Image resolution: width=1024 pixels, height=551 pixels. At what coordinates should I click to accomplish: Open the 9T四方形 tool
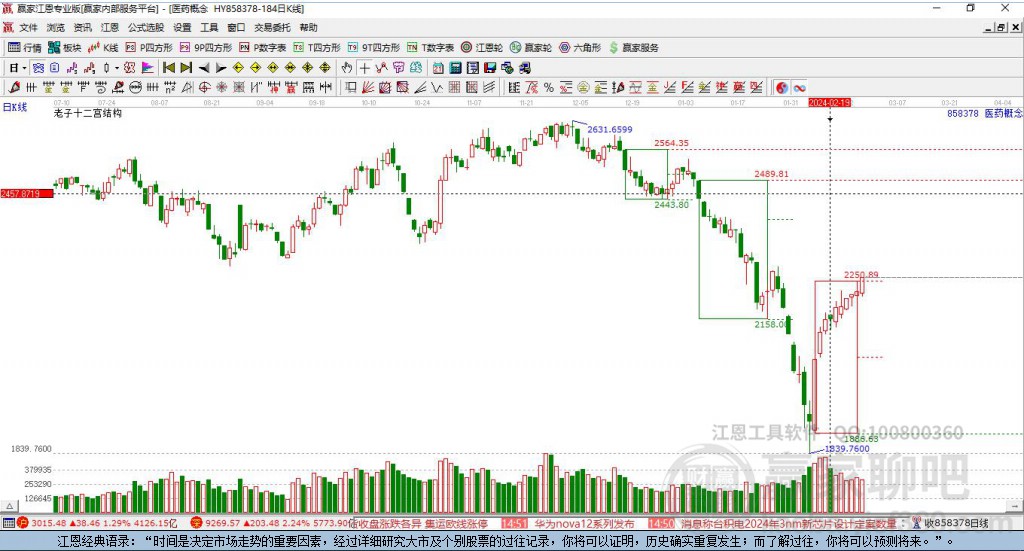(374, 48)
